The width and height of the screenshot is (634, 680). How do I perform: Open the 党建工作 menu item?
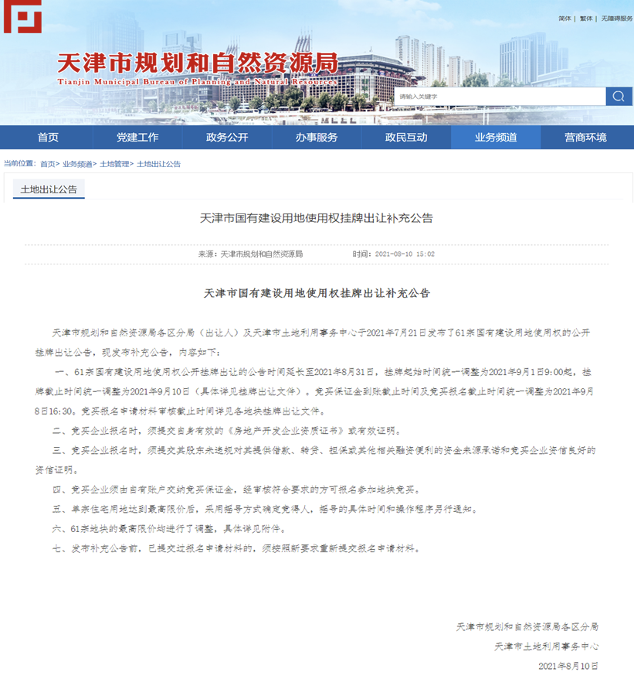coord(137,137)
